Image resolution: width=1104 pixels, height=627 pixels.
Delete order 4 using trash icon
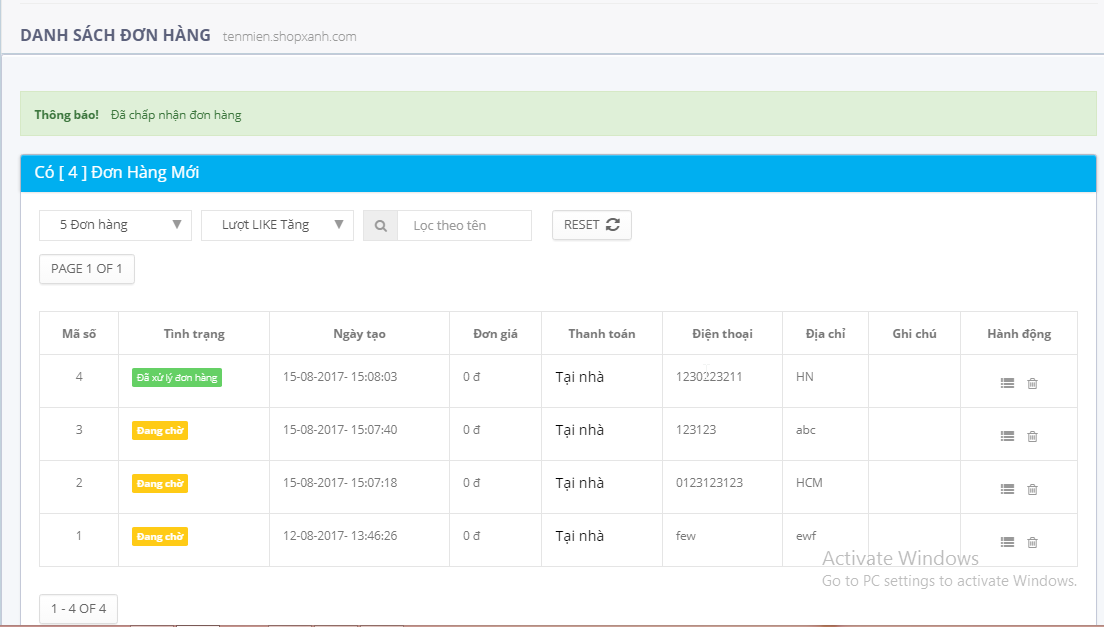[1032, 383]
